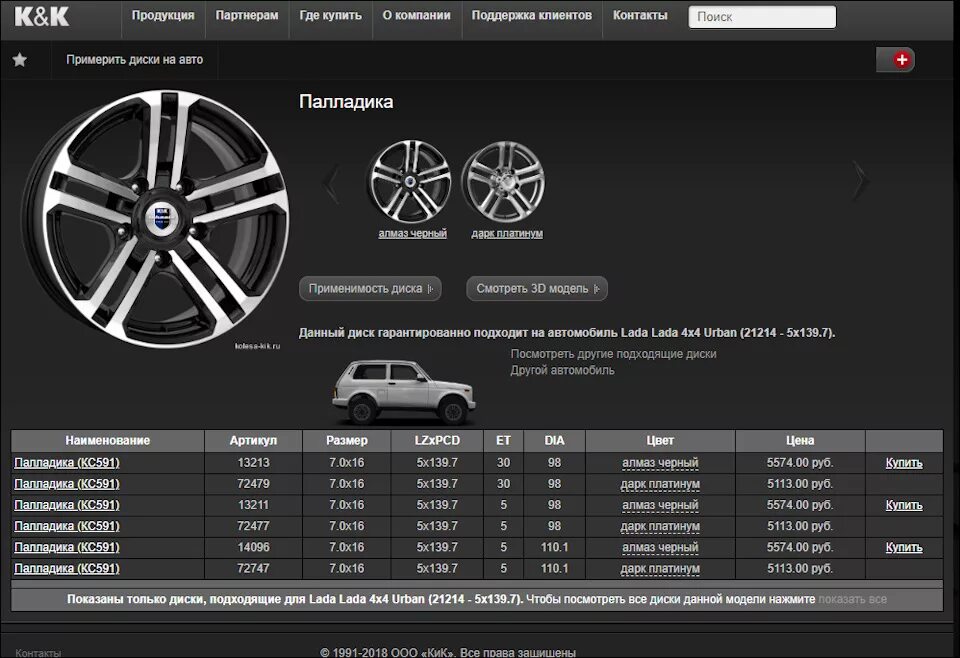Click the ET column header

[503, 440]
